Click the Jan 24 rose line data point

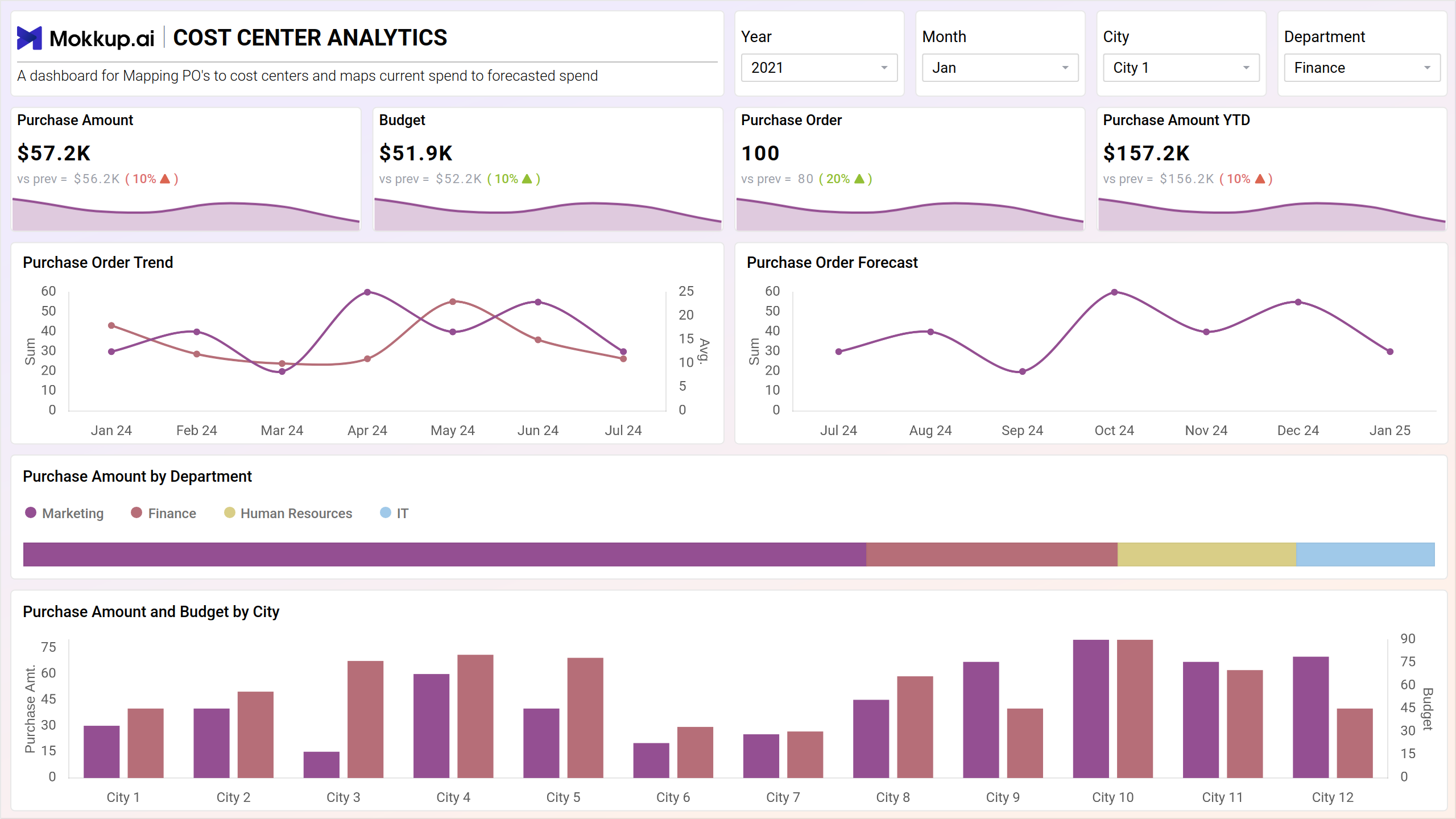coord(111,325)
